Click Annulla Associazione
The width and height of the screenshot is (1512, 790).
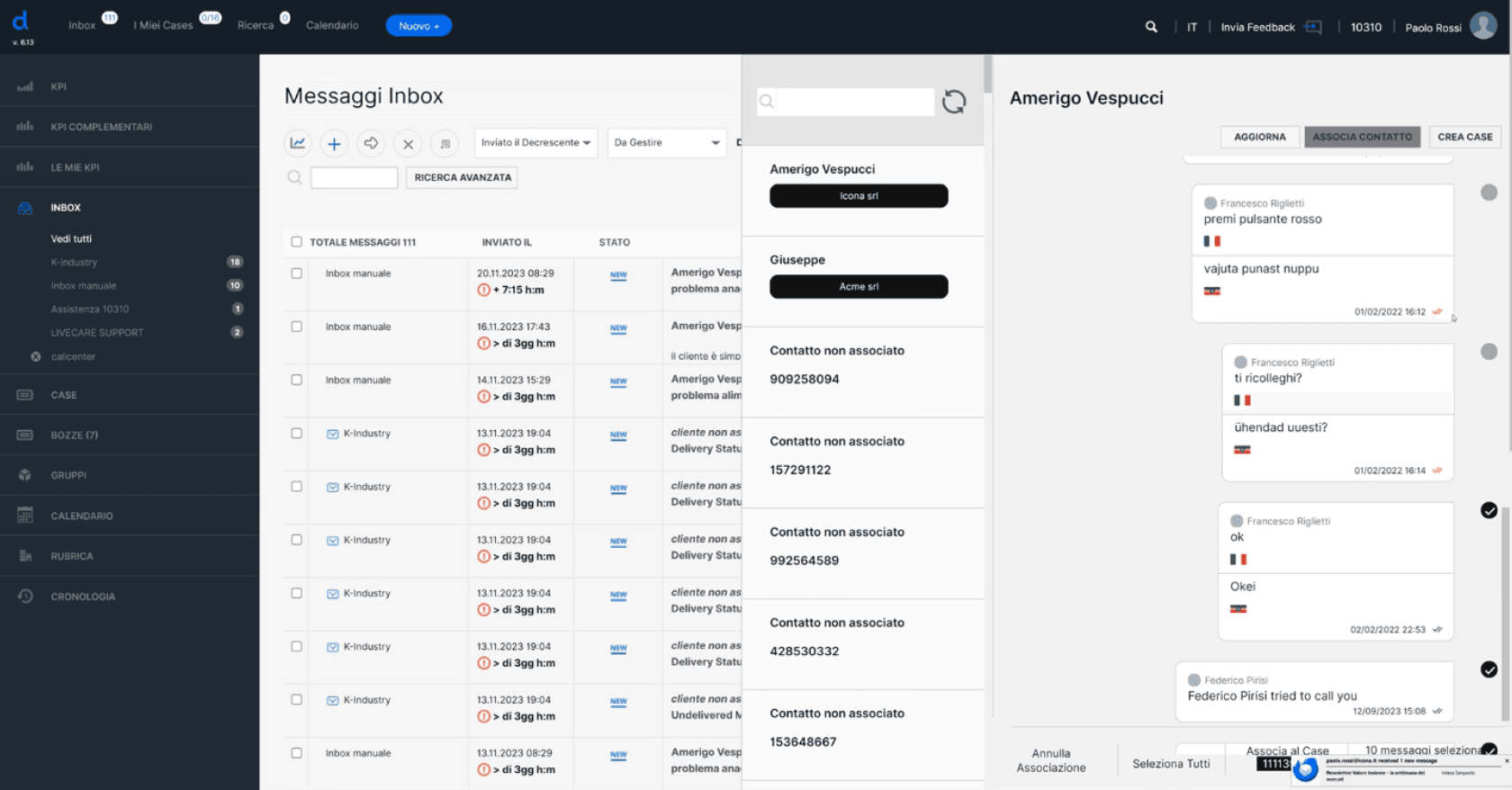point(1051,760)
